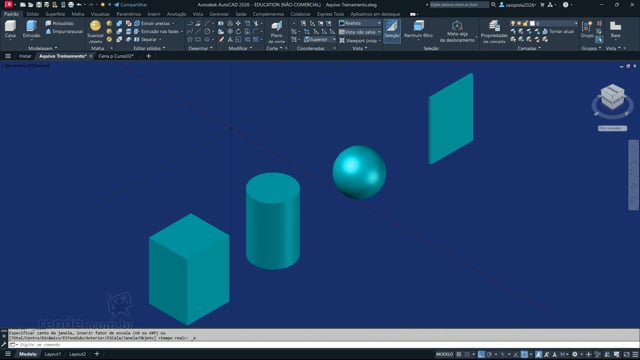The width and height of the screenshot is (640, 360).
Task: Click Tornar atual layer button
Action: (x=558, y=31)
